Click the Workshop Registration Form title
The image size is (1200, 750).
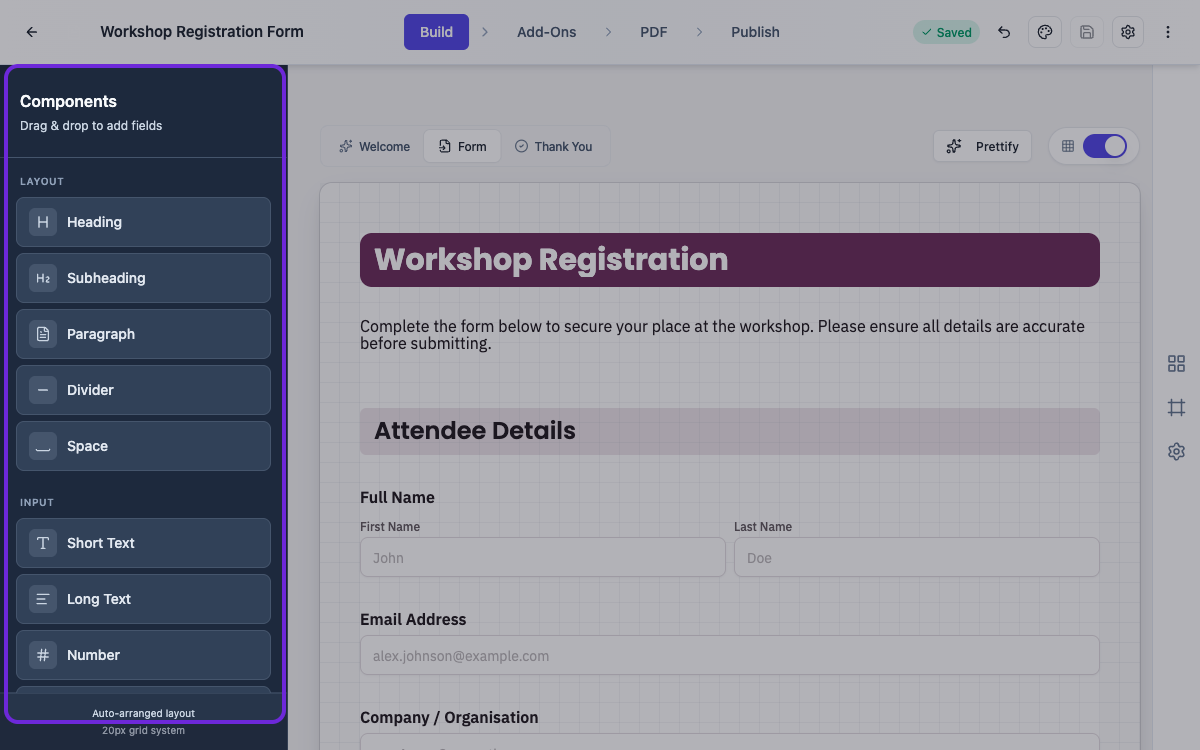pos(202,32)
